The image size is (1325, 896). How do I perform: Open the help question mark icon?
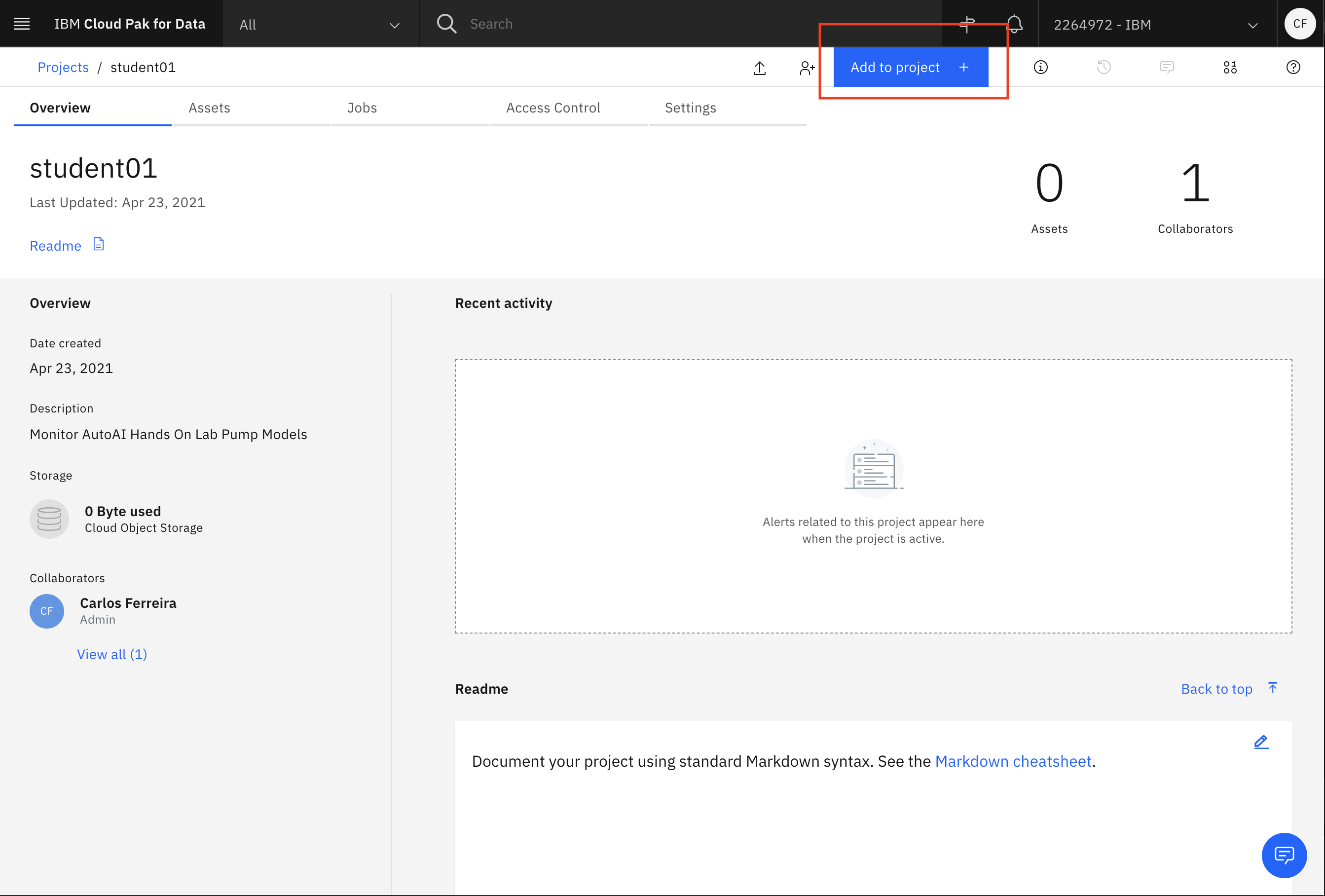[x=1293, y=67]
